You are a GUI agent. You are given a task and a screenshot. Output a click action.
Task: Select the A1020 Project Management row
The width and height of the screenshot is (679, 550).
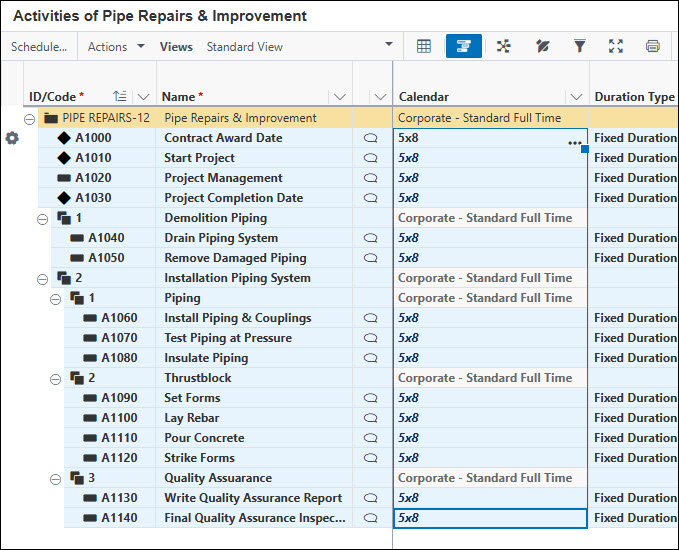357,178
